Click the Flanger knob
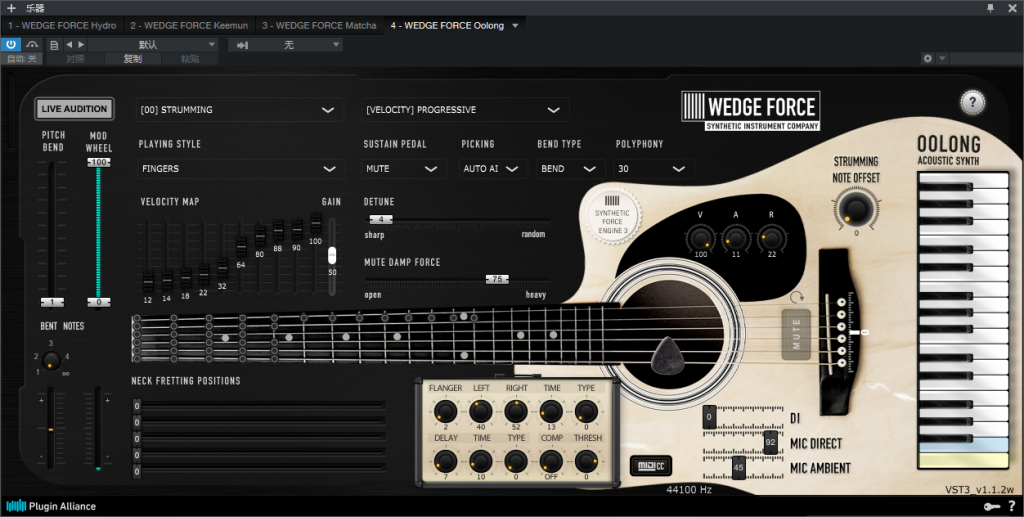The height and width of the screenshot is (517, 1024). [x=445, y=412]
